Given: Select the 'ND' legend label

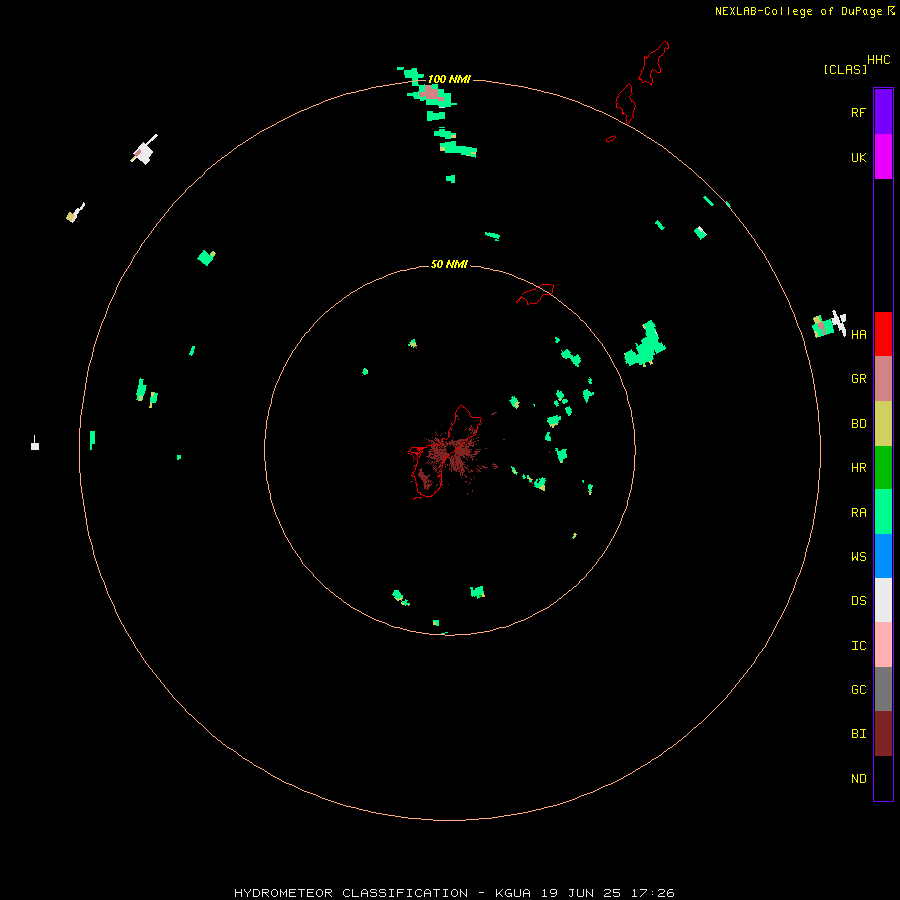Looking at the screenshot, I should click(858, 778).
